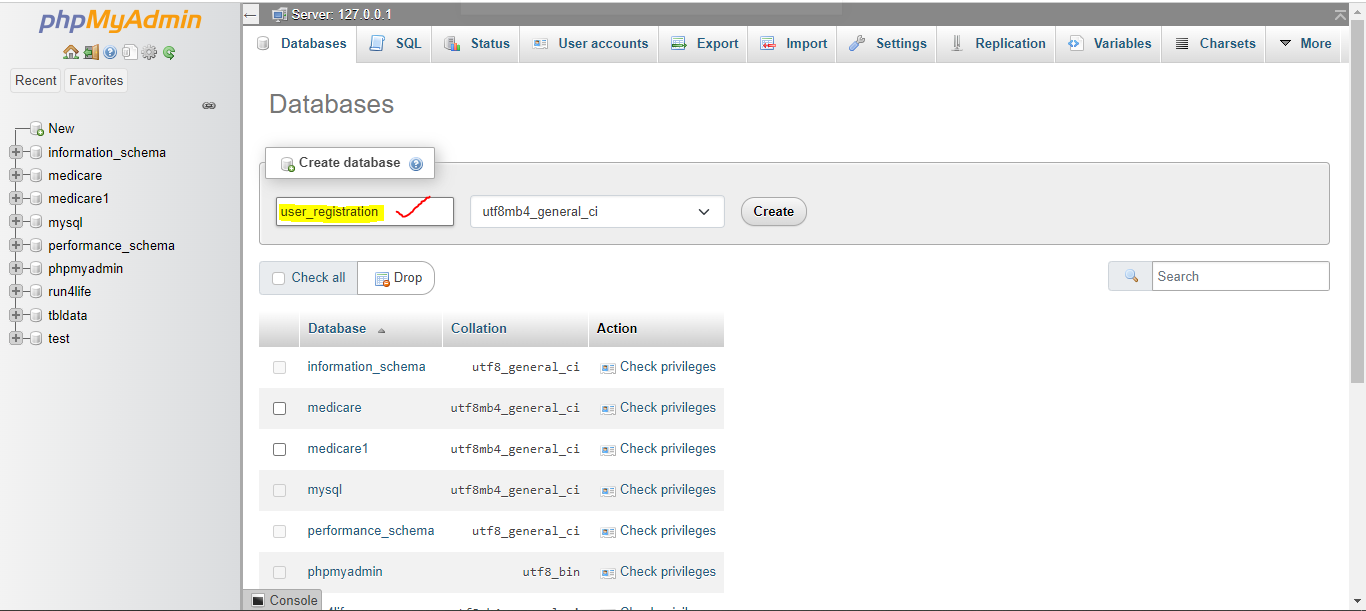Click the magnifier icon beside Search box
The image size is (1366, 611).
coord(1131,276)
